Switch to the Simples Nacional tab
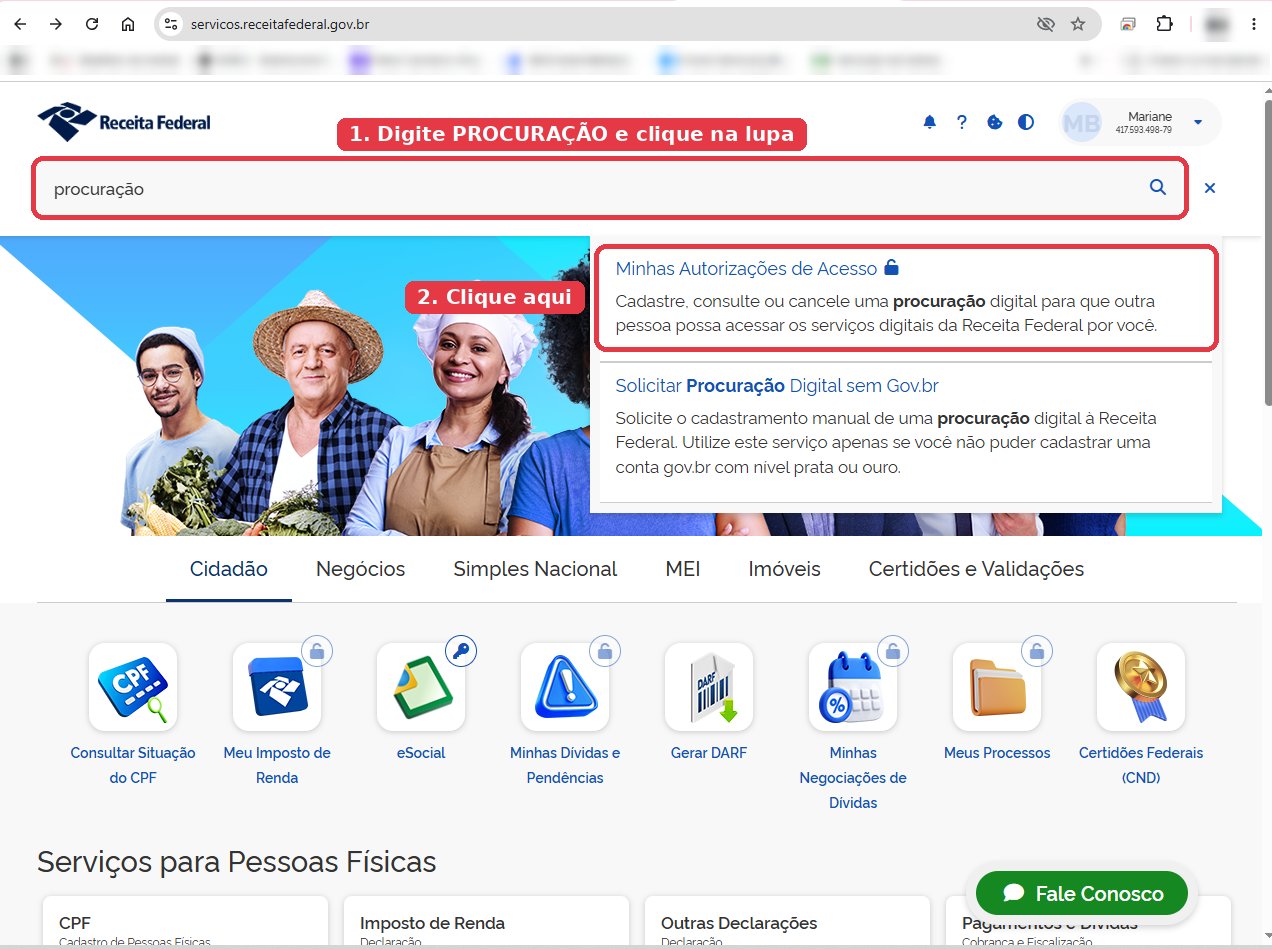1272x949 pixels. 535,569
